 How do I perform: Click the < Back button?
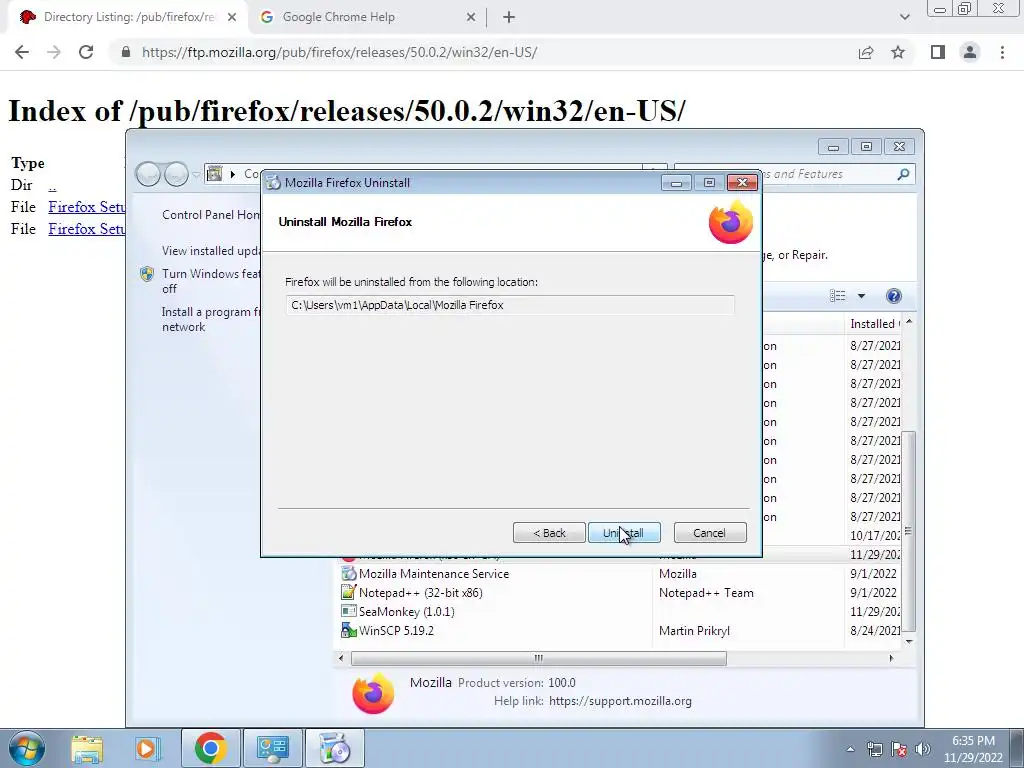pos(549,533)
